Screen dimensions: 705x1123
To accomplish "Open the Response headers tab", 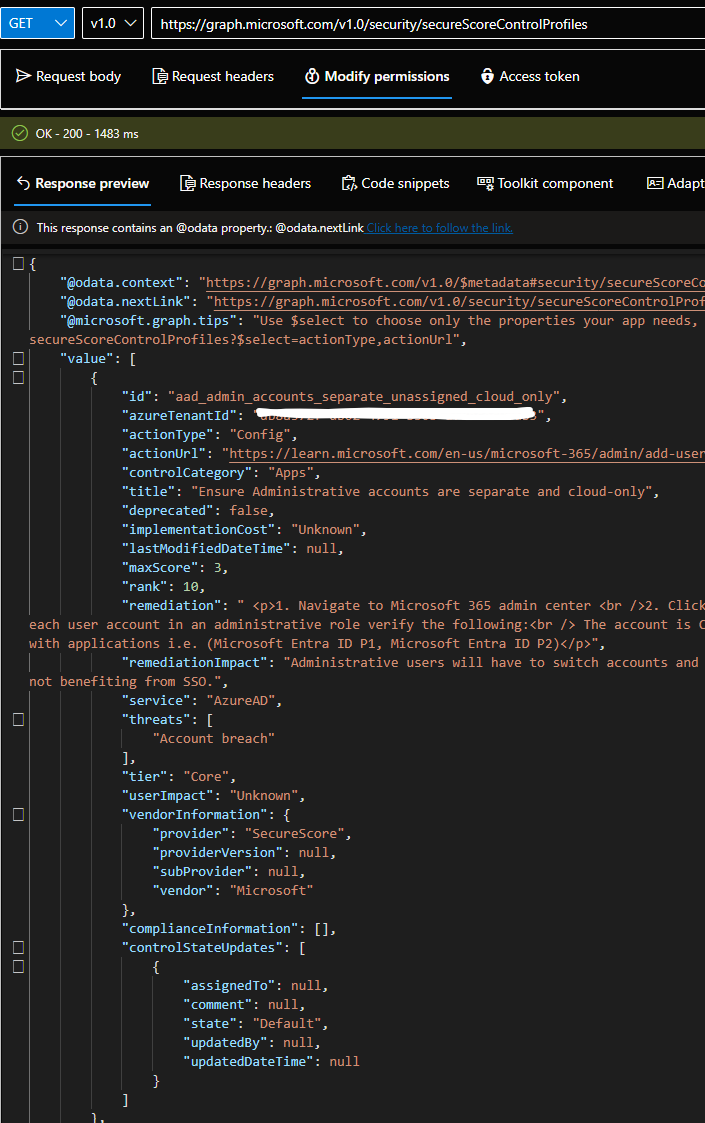I will point(245,183).
